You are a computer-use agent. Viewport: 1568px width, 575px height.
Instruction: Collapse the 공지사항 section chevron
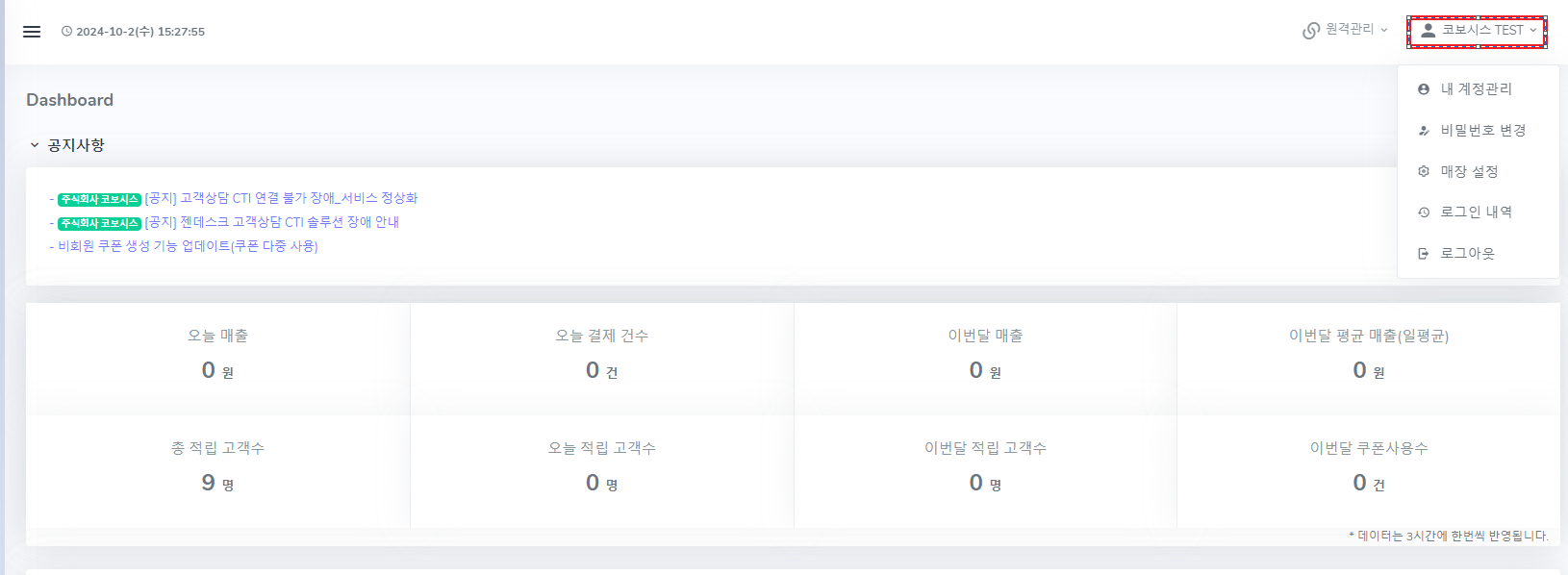coord(35,145)
